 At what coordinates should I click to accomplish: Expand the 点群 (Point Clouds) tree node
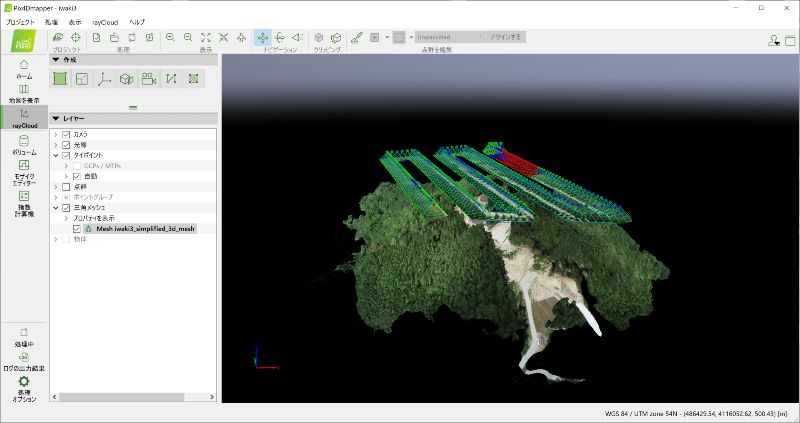pyautogui.click(x=55, y=186)
